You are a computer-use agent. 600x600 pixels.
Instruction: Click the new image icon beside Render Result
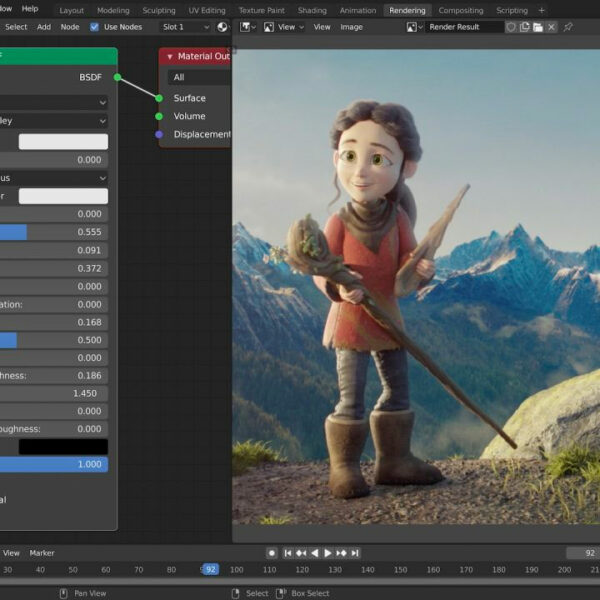pyautogui.click(x=525, y=27)
